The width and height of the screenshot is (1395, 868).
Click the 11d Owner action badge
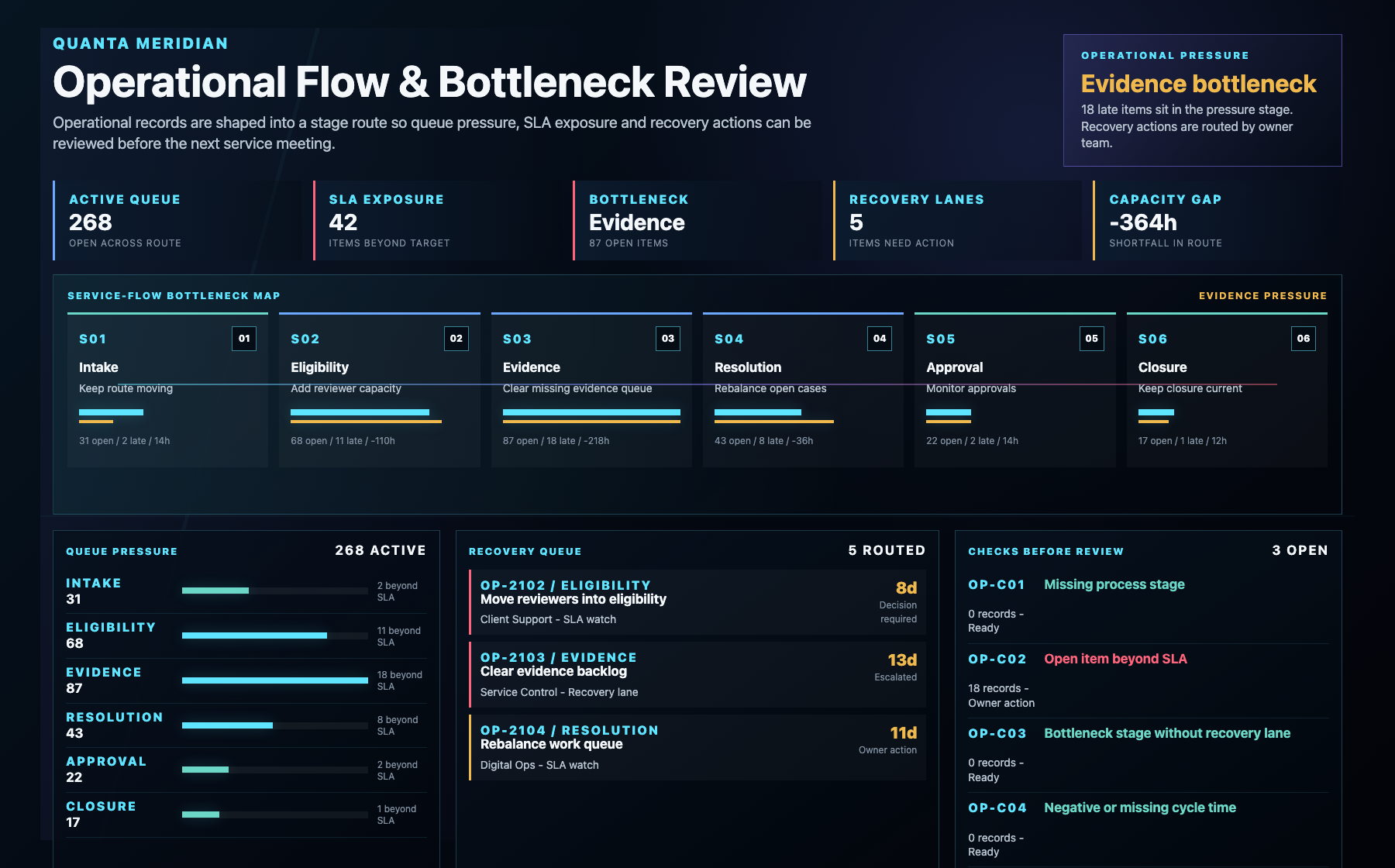(x=888, y=739)
